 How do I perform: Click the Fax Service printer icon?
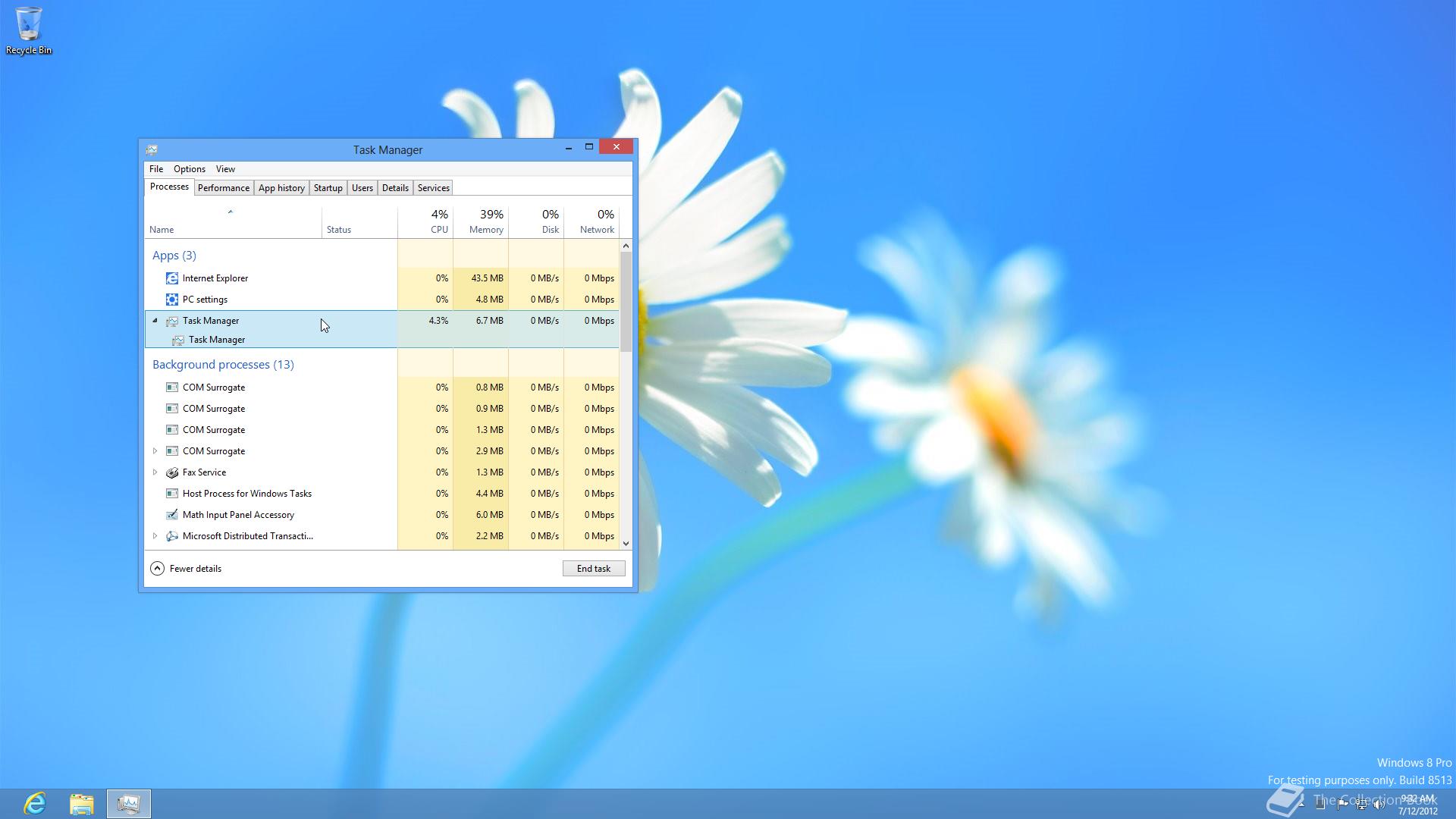pos(172,472)
